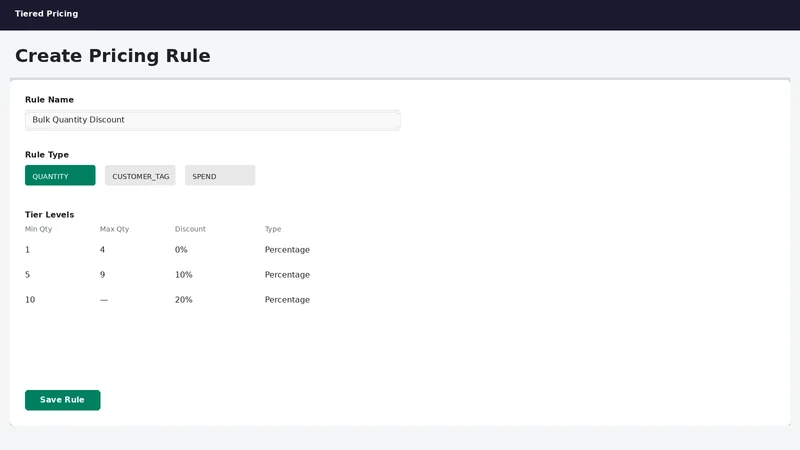Viewport: 800px width, 450px height.
Task: Click Percentage type in the 20% row
Action: [x=287, y=299]
